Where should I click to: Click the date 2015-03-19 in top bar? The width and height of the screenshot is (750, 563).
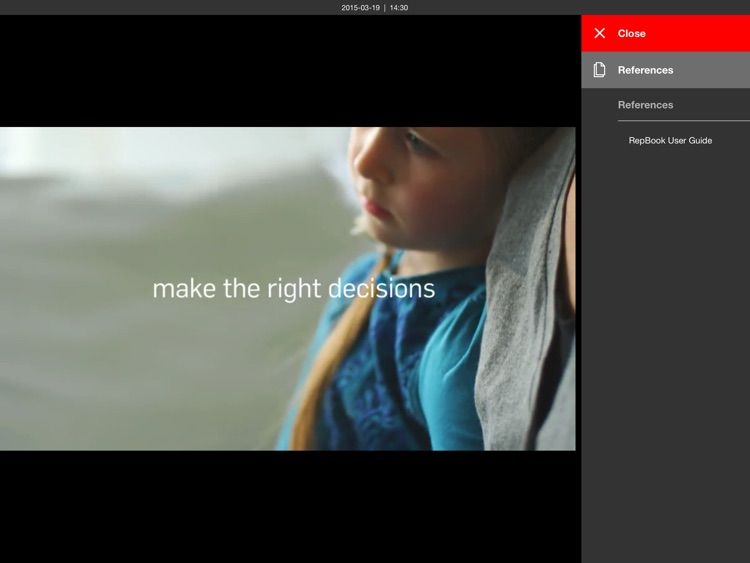point(361,8)
